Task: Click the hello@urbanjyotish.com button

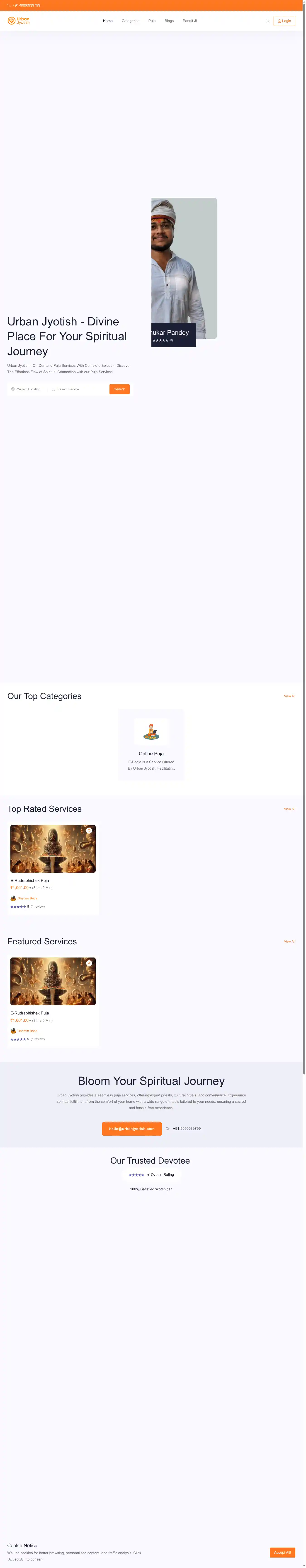Action: coord(132,1129)
